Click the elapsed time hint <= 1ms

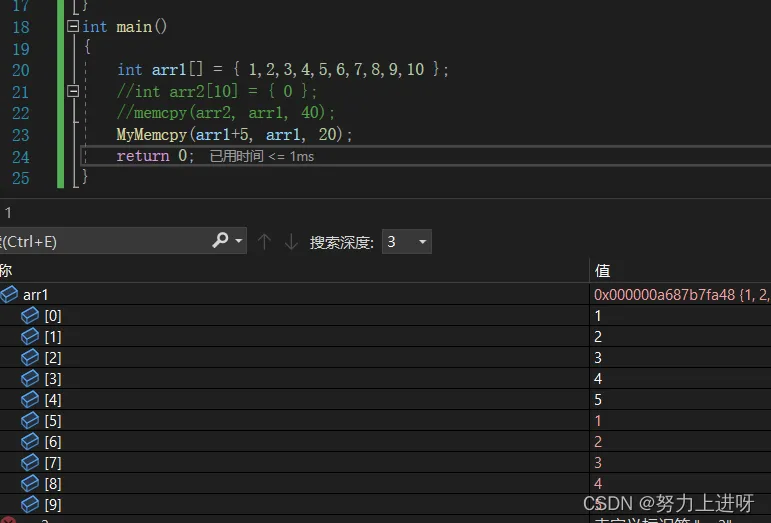pos(262,156)
